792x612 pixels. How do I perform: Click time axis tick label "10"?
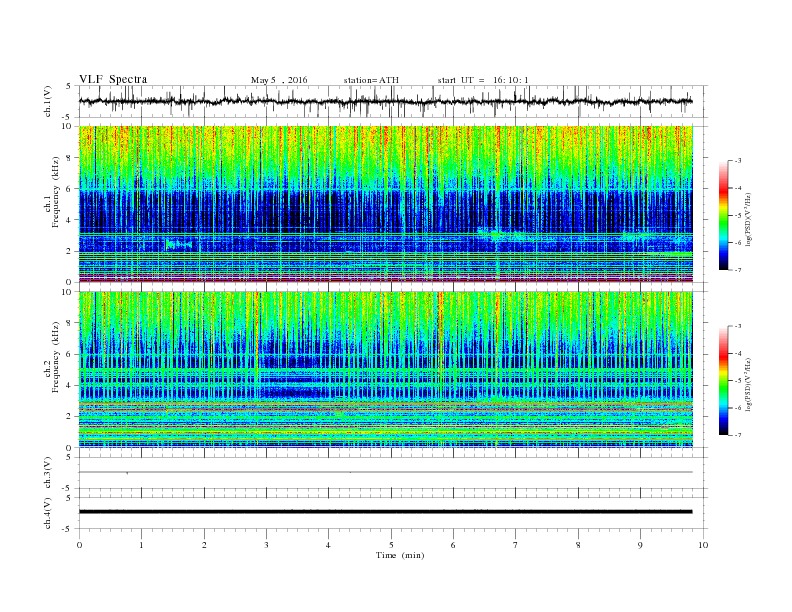click(703, 545)
